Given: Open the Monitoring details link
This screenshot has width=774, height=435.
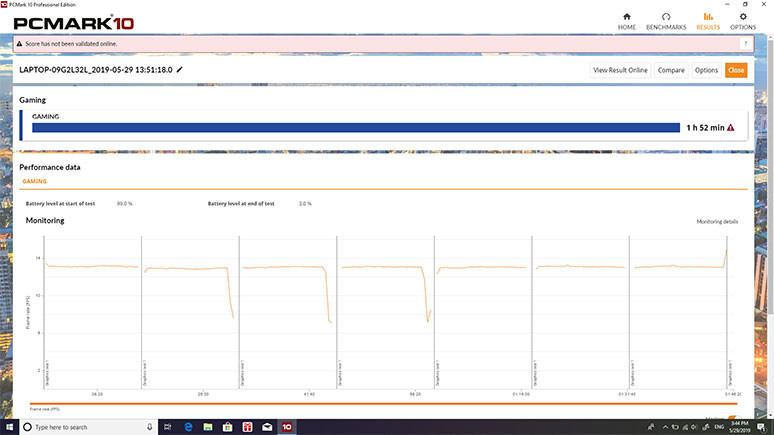Looking at the screenshot, I should tap(716, 221).
